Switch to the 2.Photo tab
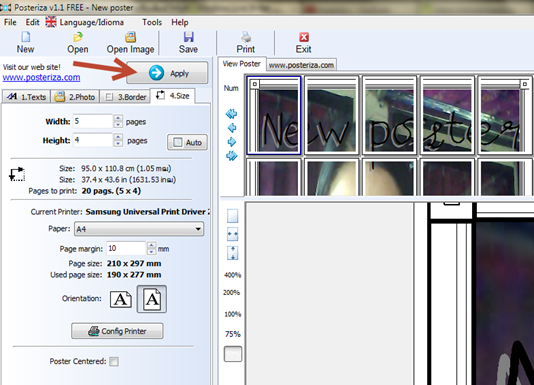534x385 pixels. [x=75, y=97]
